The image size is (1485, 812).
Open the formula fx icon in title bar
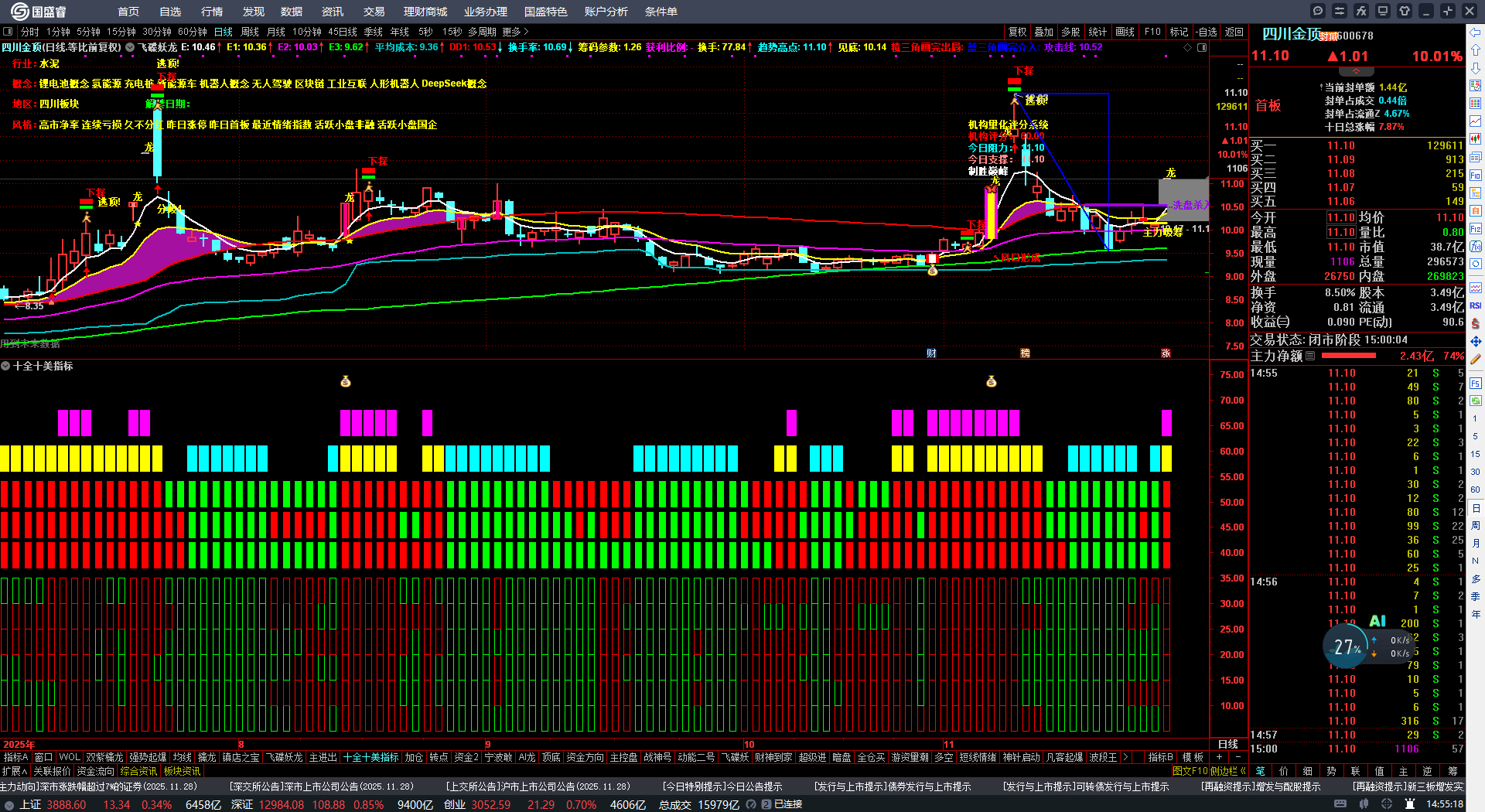pyautogui.click(x=1361, y=11)
